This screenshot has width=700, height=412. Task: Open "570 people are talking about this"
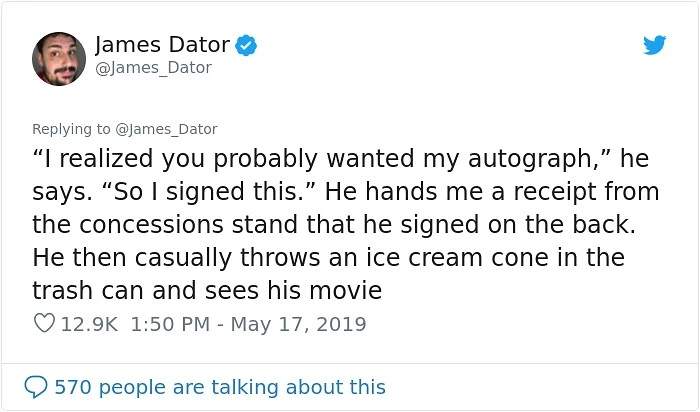click(x=219, y=387)
